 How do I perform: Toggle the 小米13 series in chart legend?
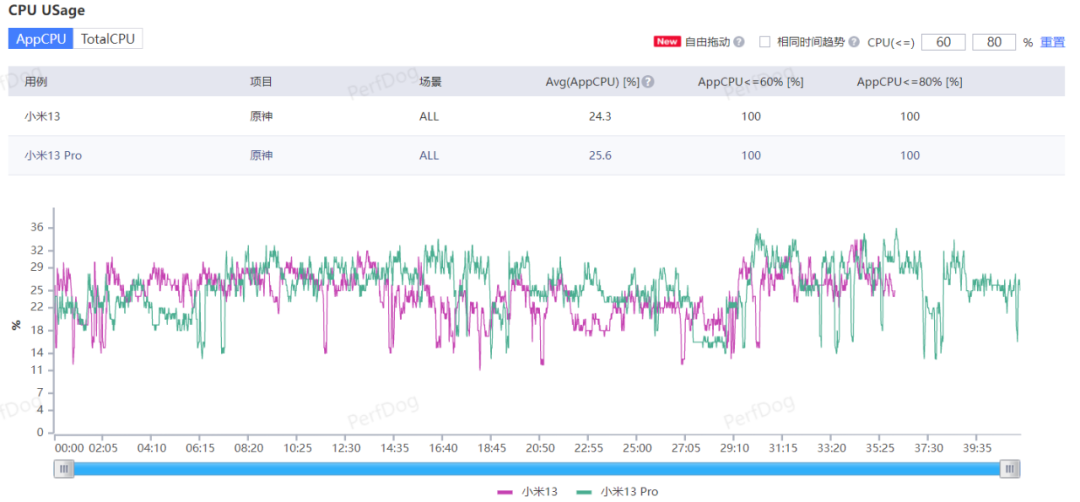(x=539, y=492)
